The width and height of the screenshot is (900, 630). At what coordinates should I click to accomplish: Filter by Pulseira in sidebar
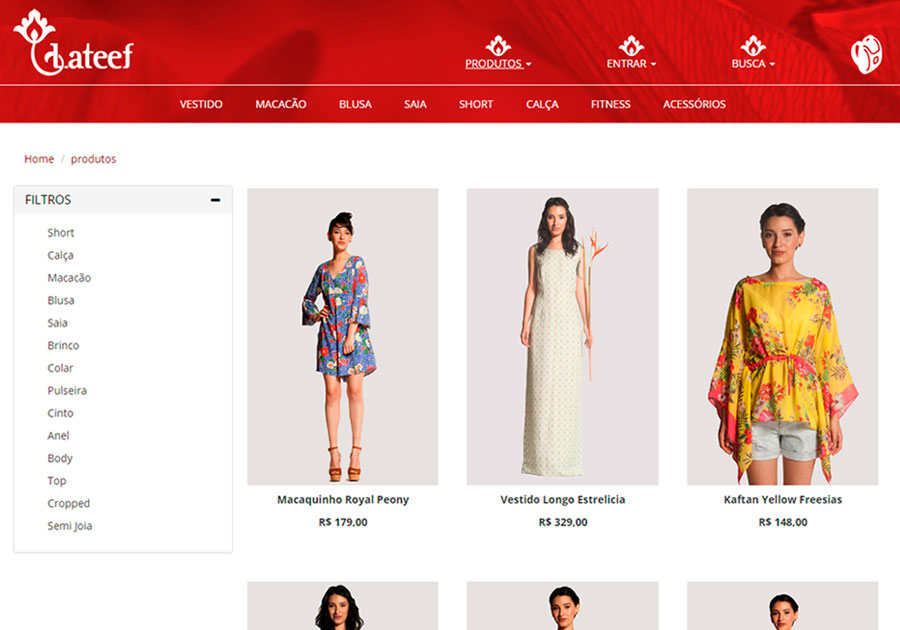click(67, 391)
